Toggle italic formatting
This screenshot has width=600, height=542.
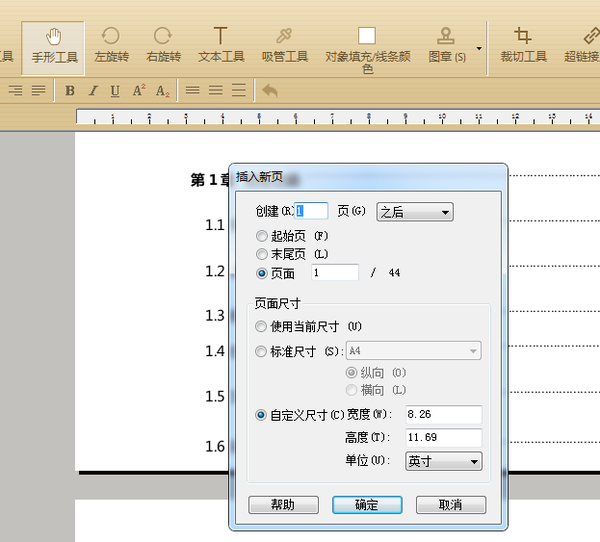[93, 91]
